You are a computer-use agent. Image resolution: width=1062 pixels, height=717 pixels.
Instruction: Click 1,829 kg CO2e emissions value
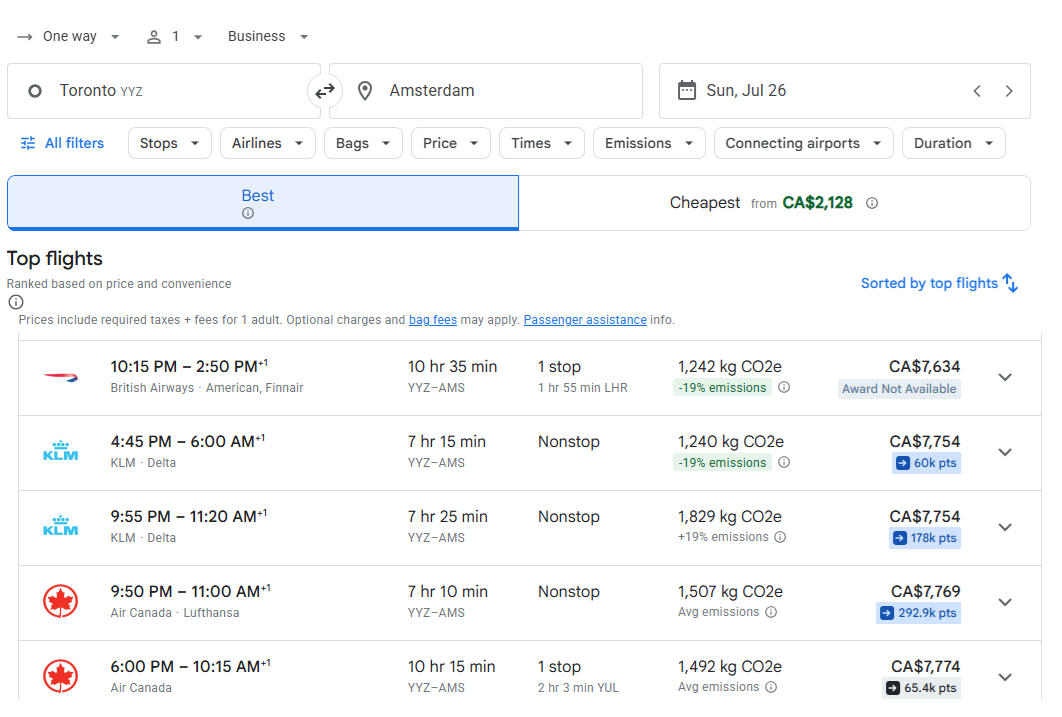730,517
